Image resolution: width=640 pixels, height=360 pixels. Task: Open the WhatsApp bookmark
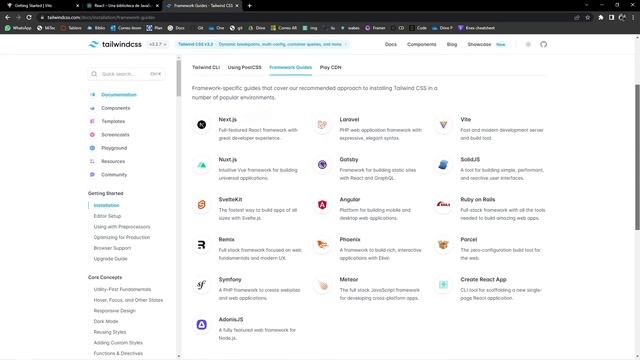coord(18,28)
